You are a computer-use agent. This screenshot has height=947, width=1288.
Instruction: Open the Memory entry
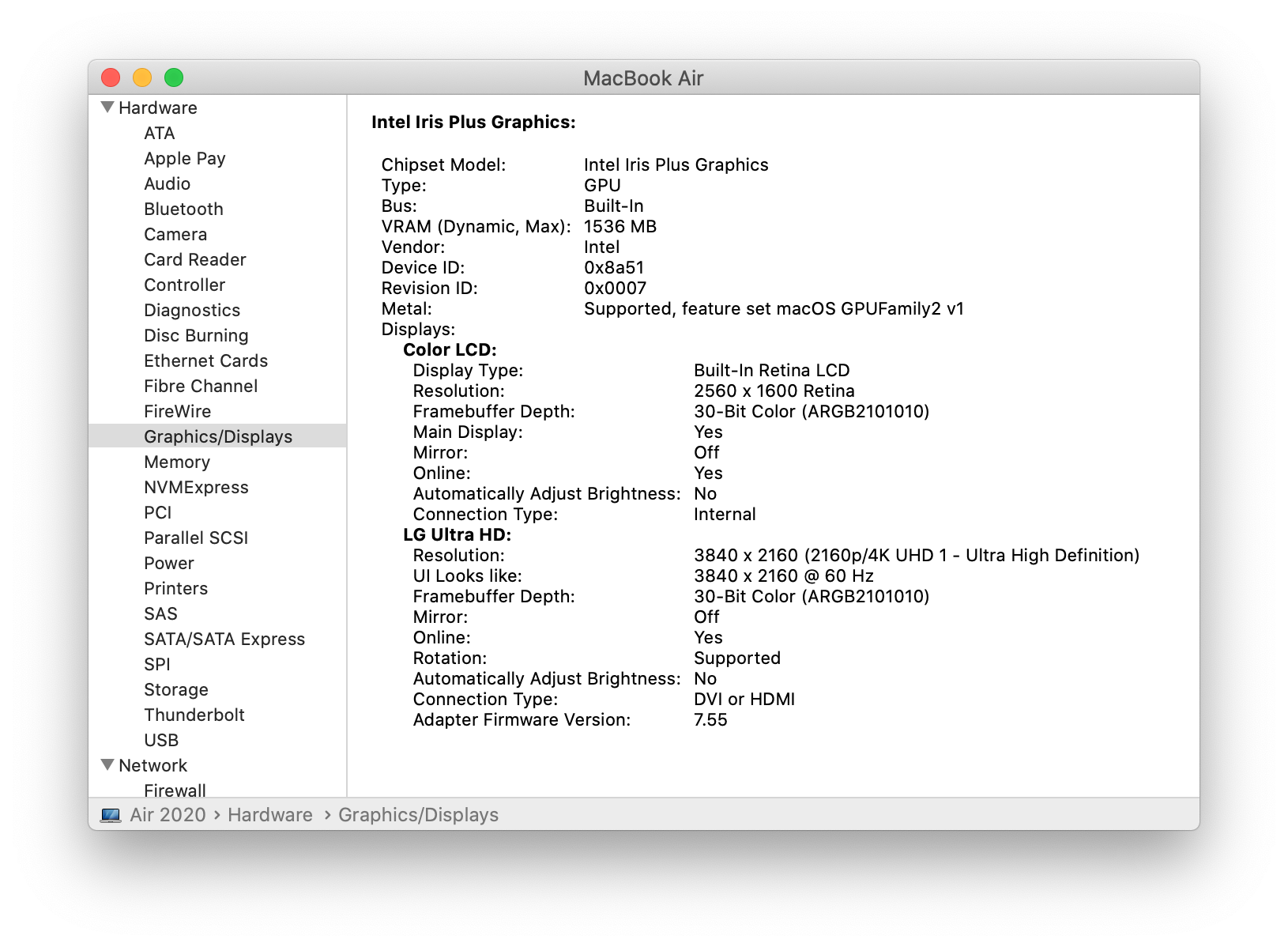point(176,462)
